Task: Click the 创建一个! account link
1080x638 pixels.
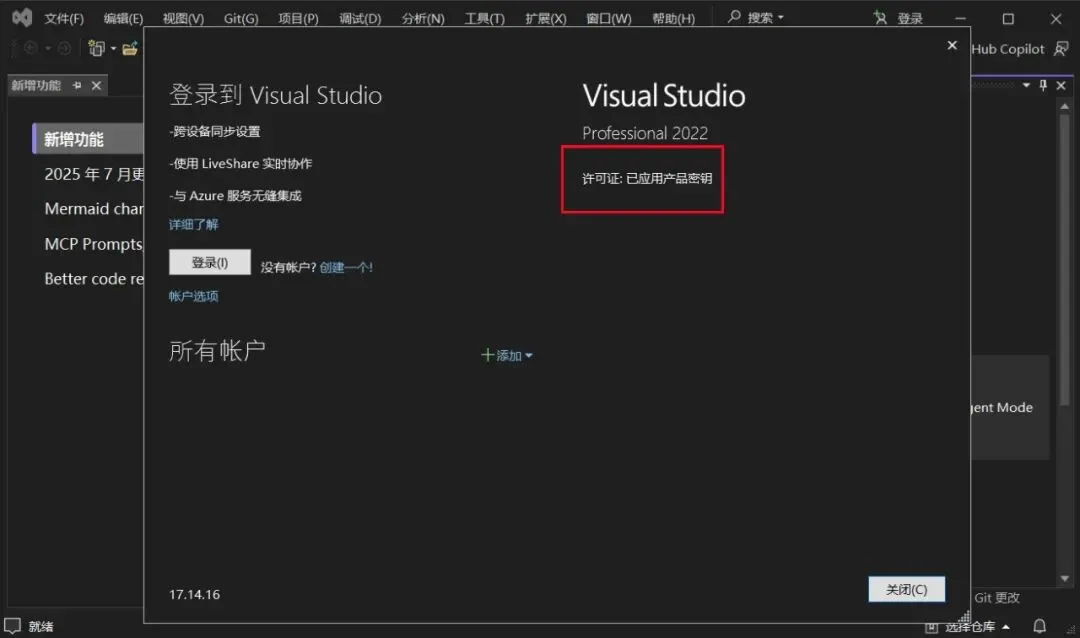Action: coord(346,267)
